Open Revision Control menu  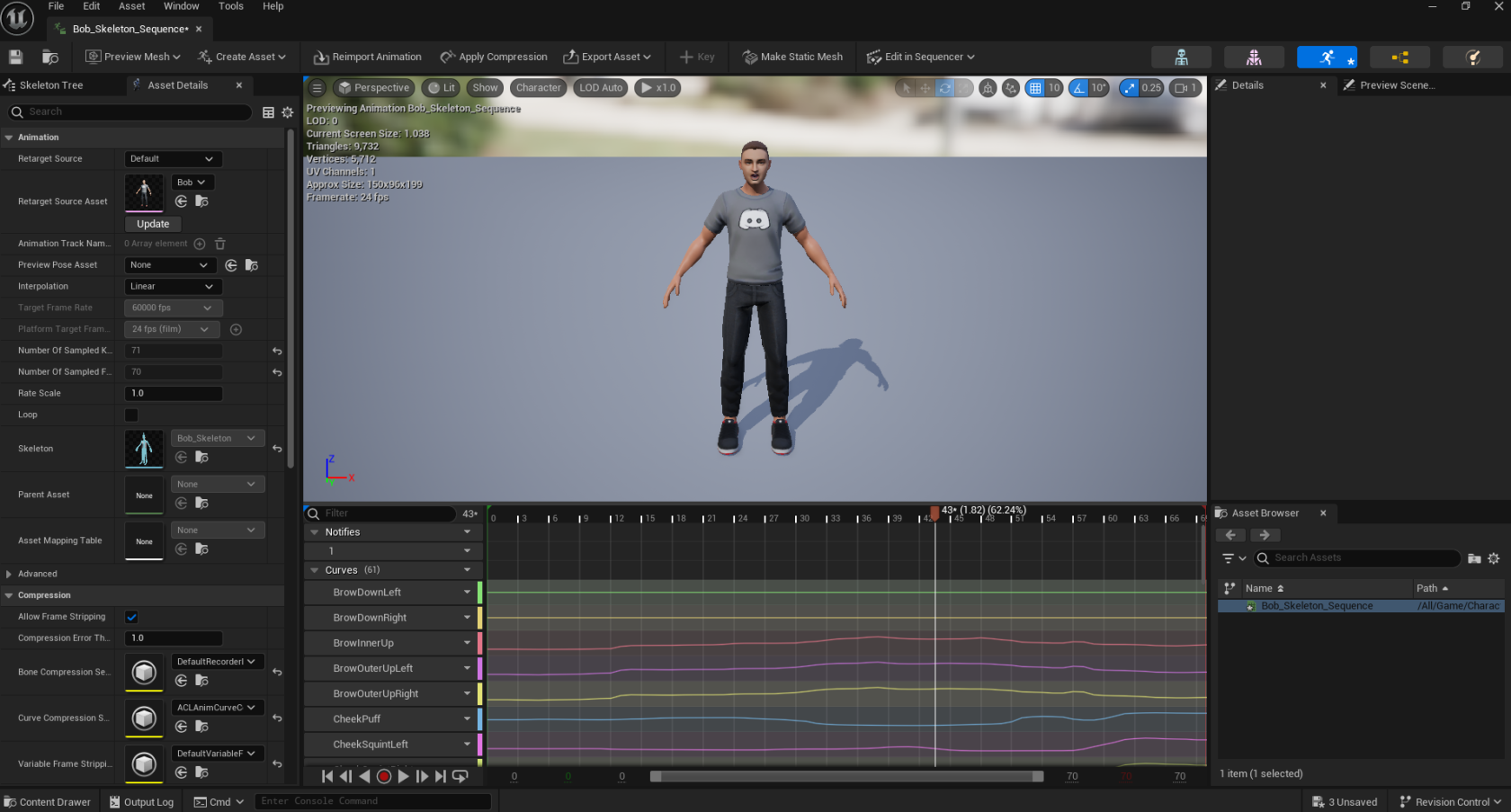coord(1451,802)
